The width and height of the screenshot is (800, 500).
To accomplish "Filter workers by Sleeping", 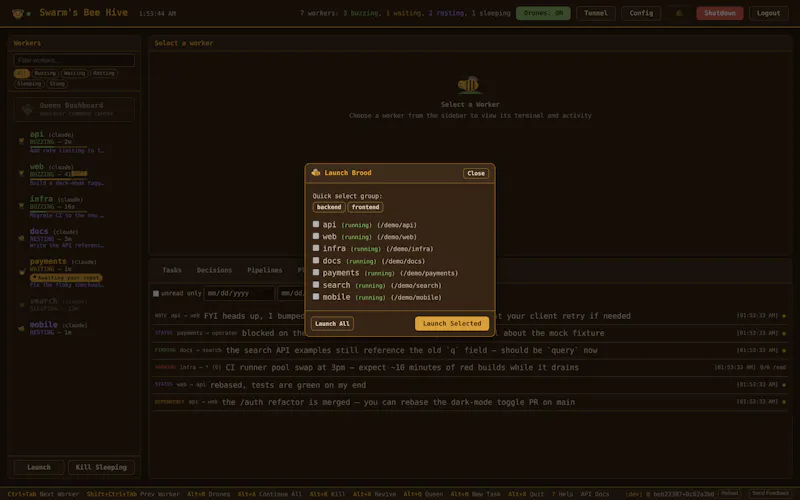I will [29, 84].
